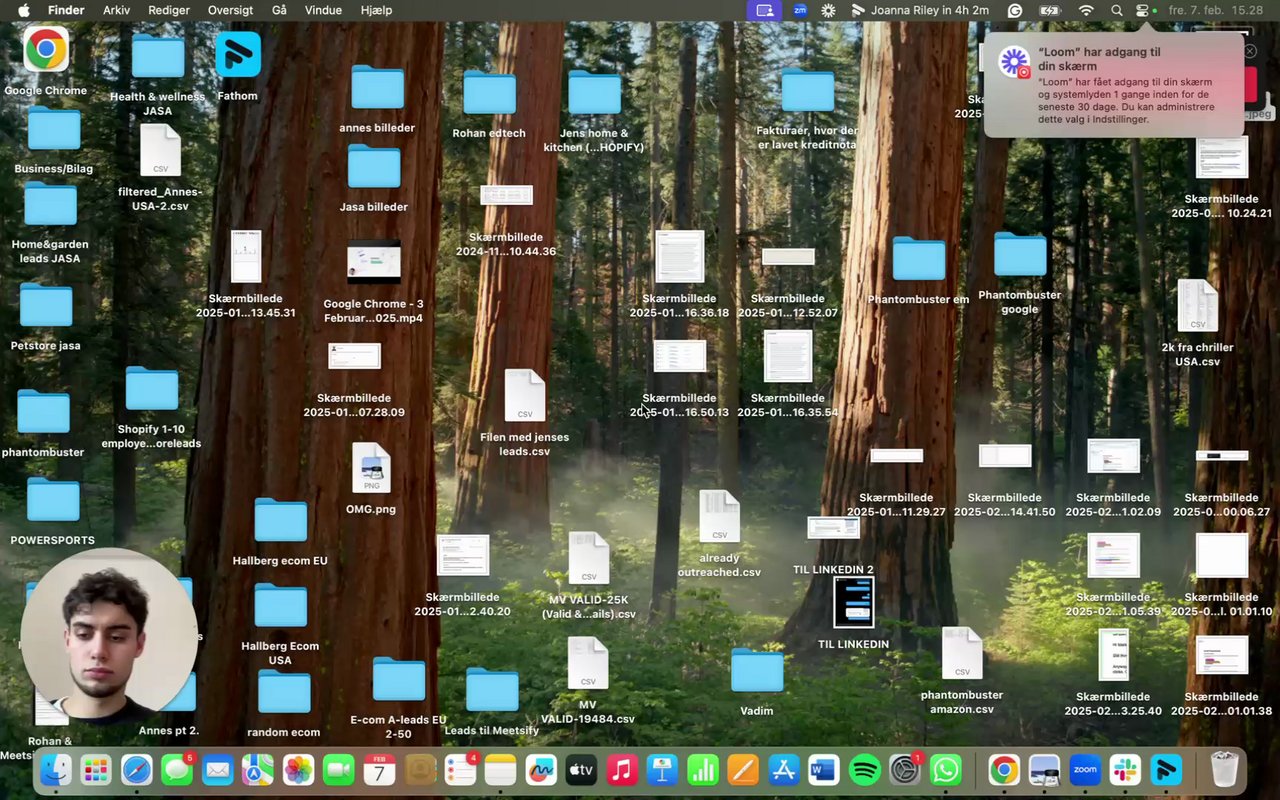The height and width of the screenshot is (800, 1280).
Task: Launch WhatsApp from the dock
Action: pyautogui.click(x=945, y=770)
